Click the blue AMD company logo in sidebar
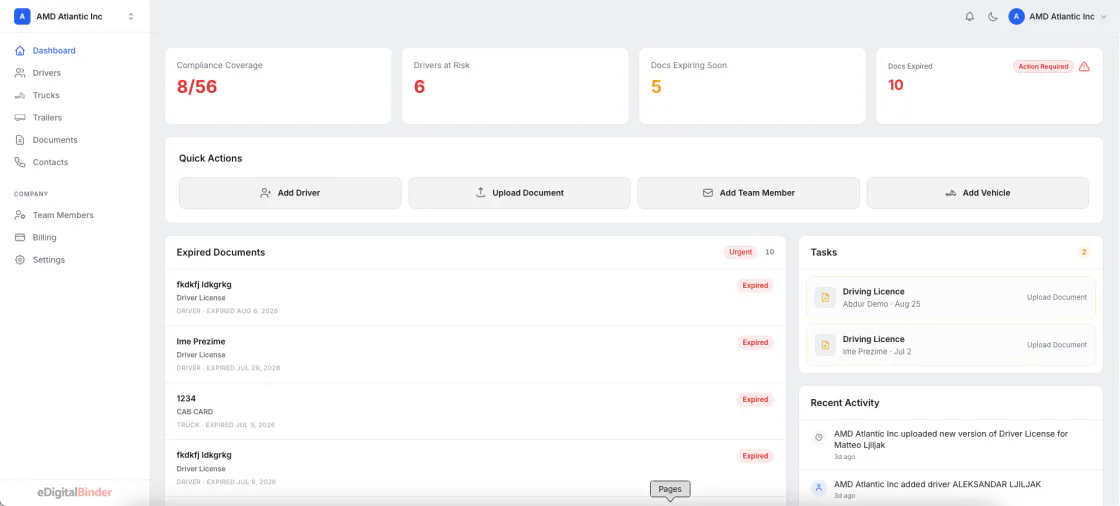Screen dimensions: 1120x506 [x=22, y=16]
